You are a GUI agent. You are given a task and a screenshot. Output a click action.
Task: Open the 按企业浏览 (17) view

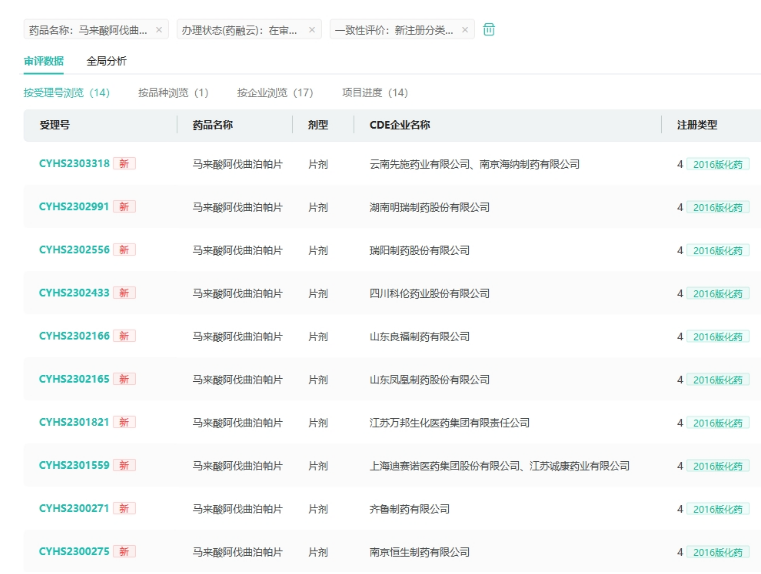[x=275, y=93]
